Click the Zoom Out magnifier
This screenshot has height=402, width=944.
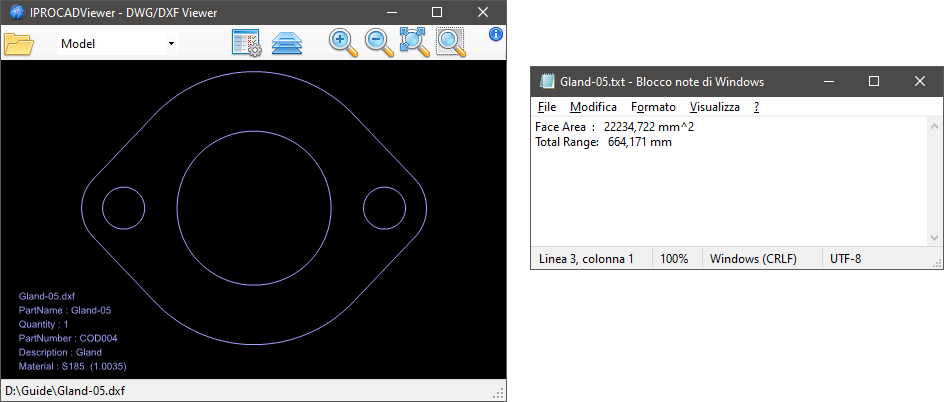[379, 43]
